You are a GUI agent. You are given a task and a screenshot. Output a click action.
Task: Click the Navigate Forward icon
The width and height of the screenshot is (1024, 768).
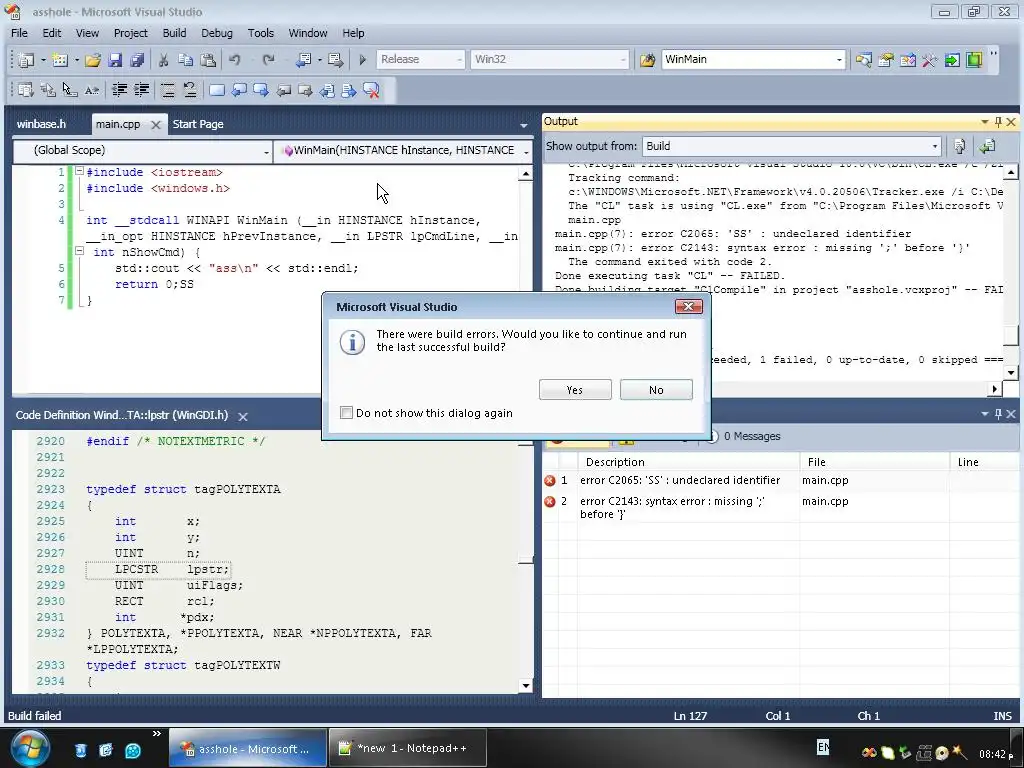(336, 60)
